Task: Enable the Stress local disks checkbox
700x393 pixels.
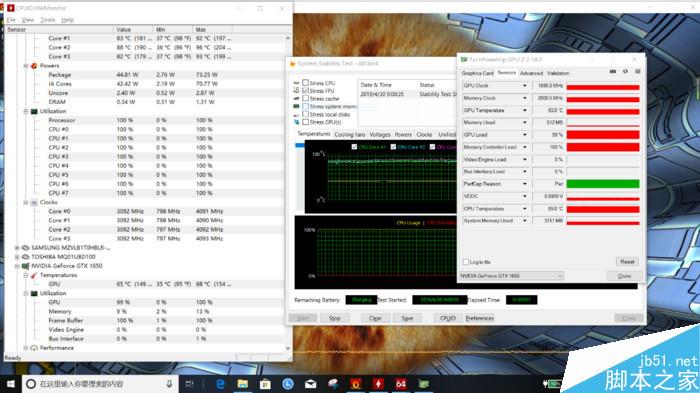Action: [305, 114]
